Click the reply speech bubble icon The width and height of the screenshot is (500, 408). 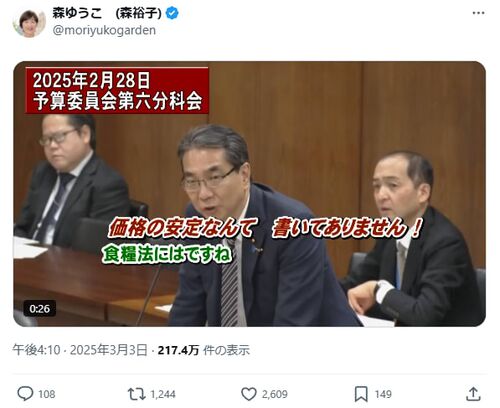[x=25, y=394]
